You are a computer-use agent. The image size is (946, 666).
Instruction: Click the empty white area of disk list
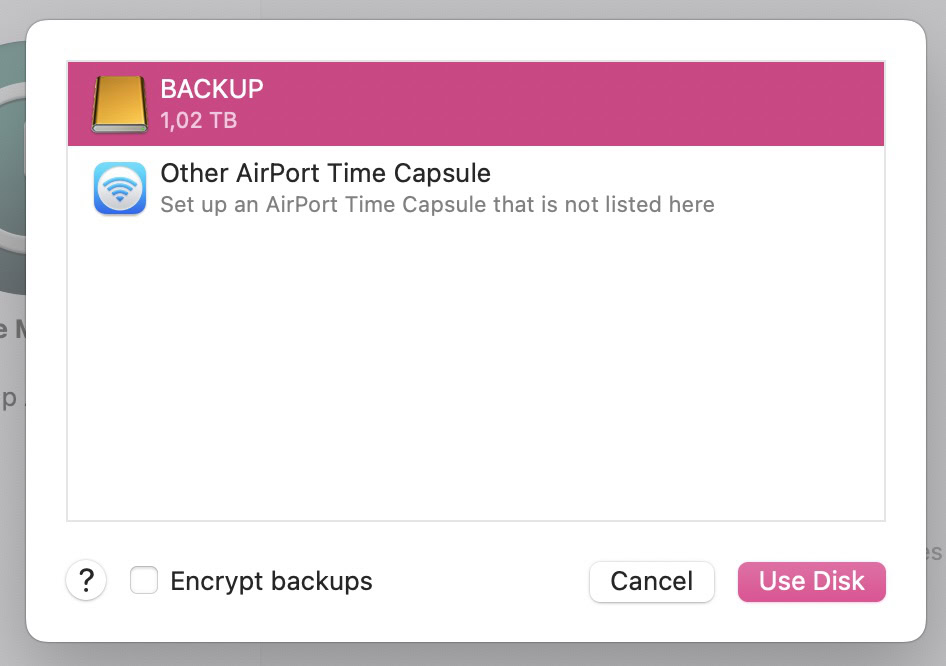tap(476, 380)
